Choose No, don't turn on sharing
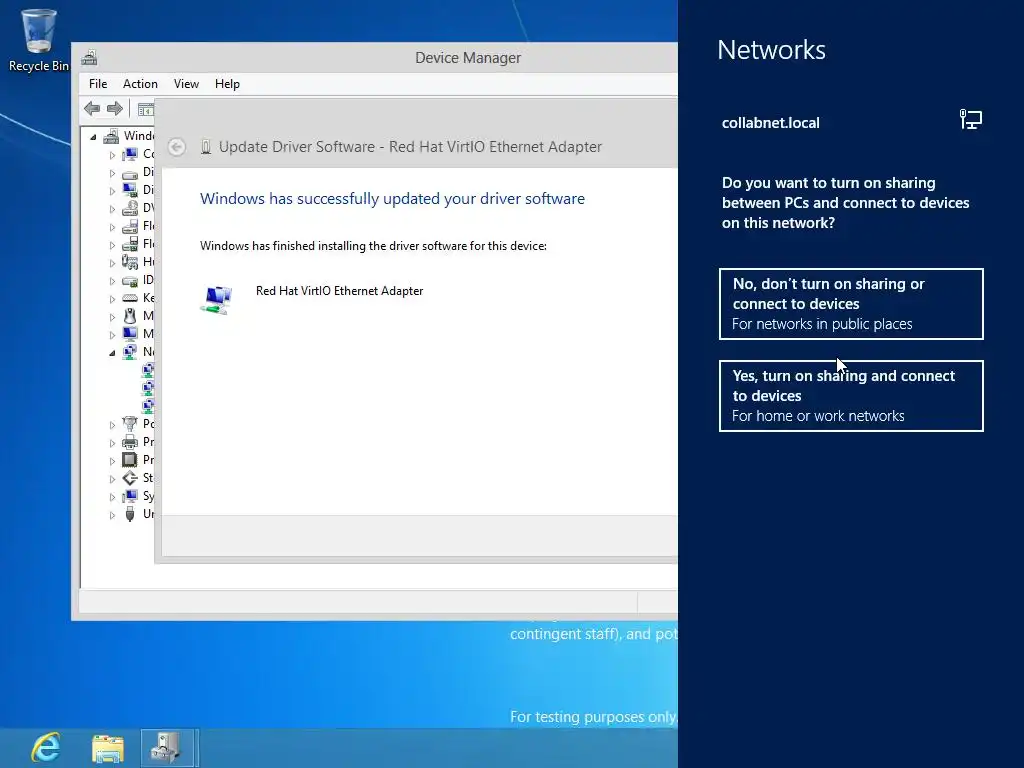Screen dimensions: 1024x768 (x=851, y=304)
